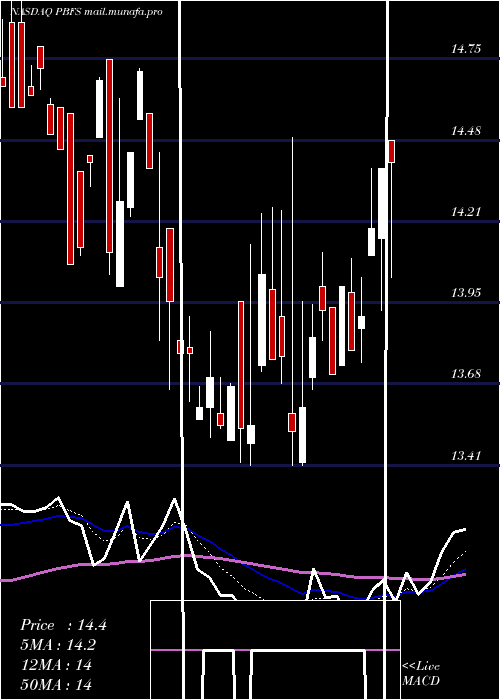The width and height of the screenshot is (500, 700).
Task: Click the '12MA : 14' readout
Action: pyautogui.click(x=56, y=665)
